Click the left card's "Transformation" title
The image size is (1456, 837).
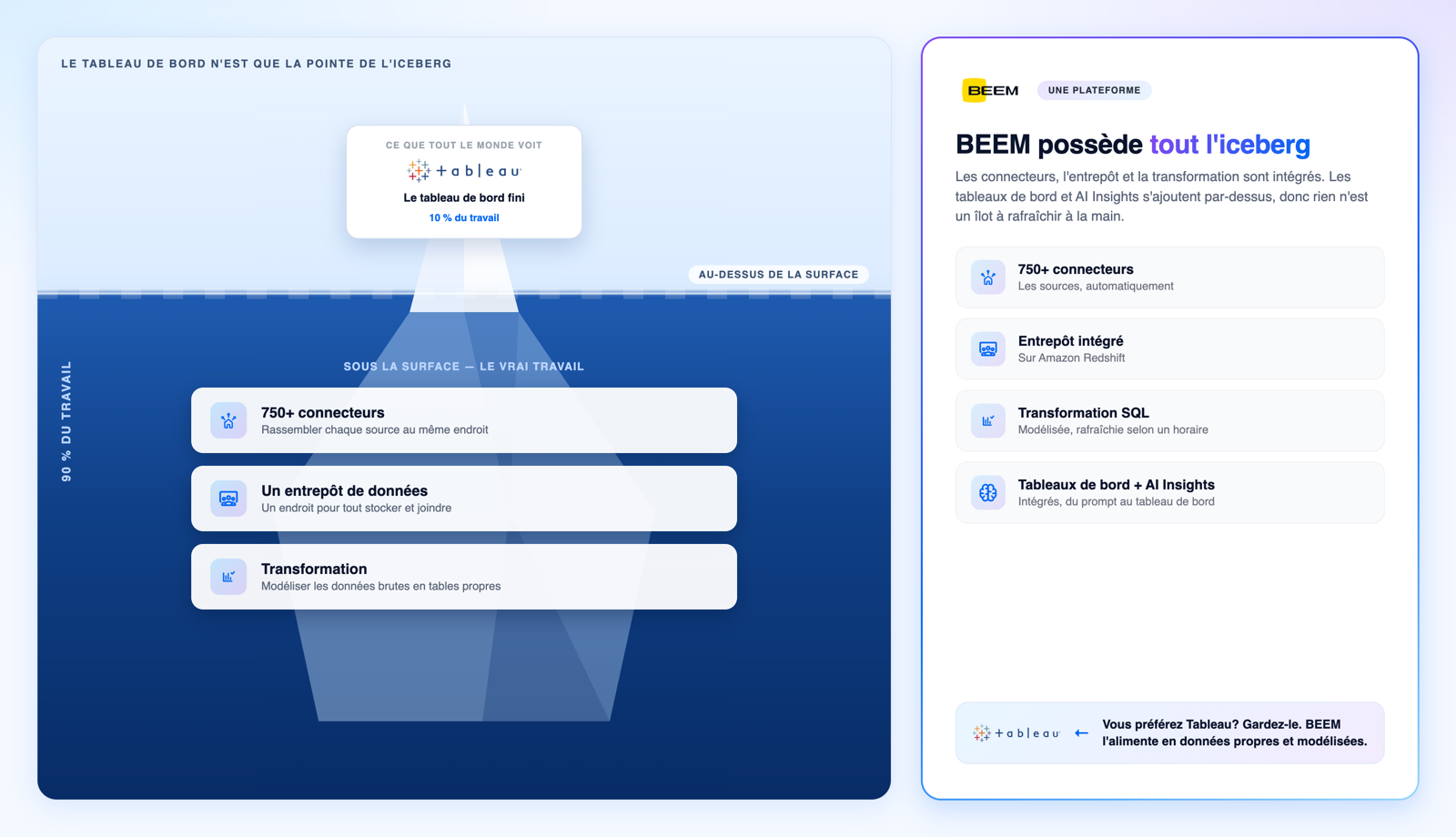click(314, 569)
